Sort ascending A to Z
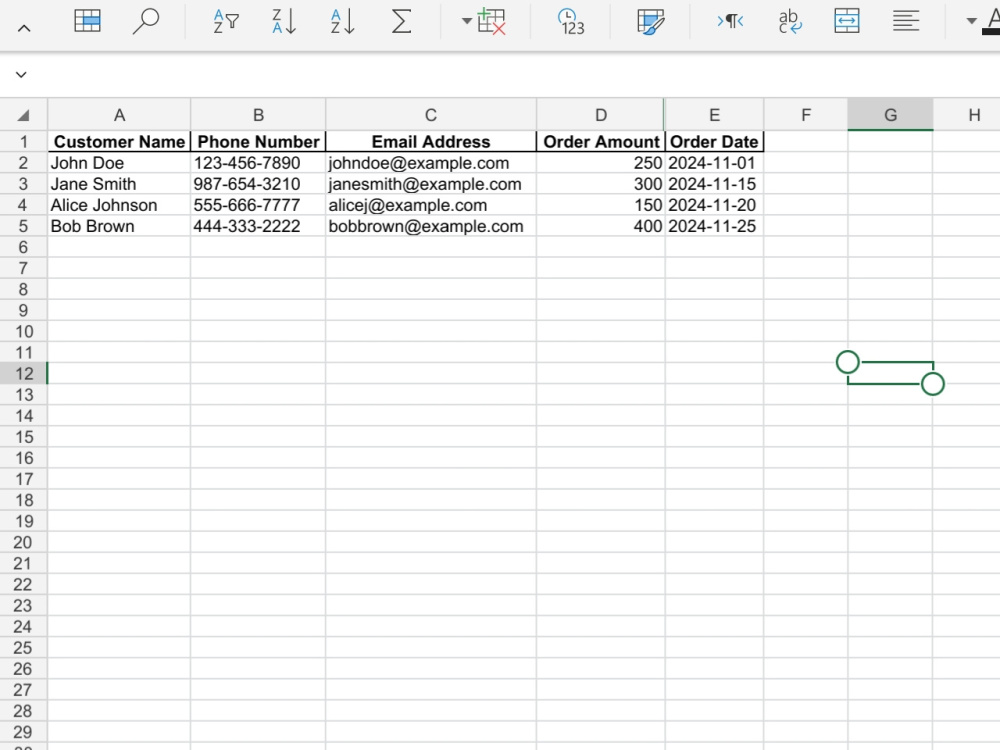This screenshot has width=1000, height=750. pyautogui.click(x=342, y=22)
